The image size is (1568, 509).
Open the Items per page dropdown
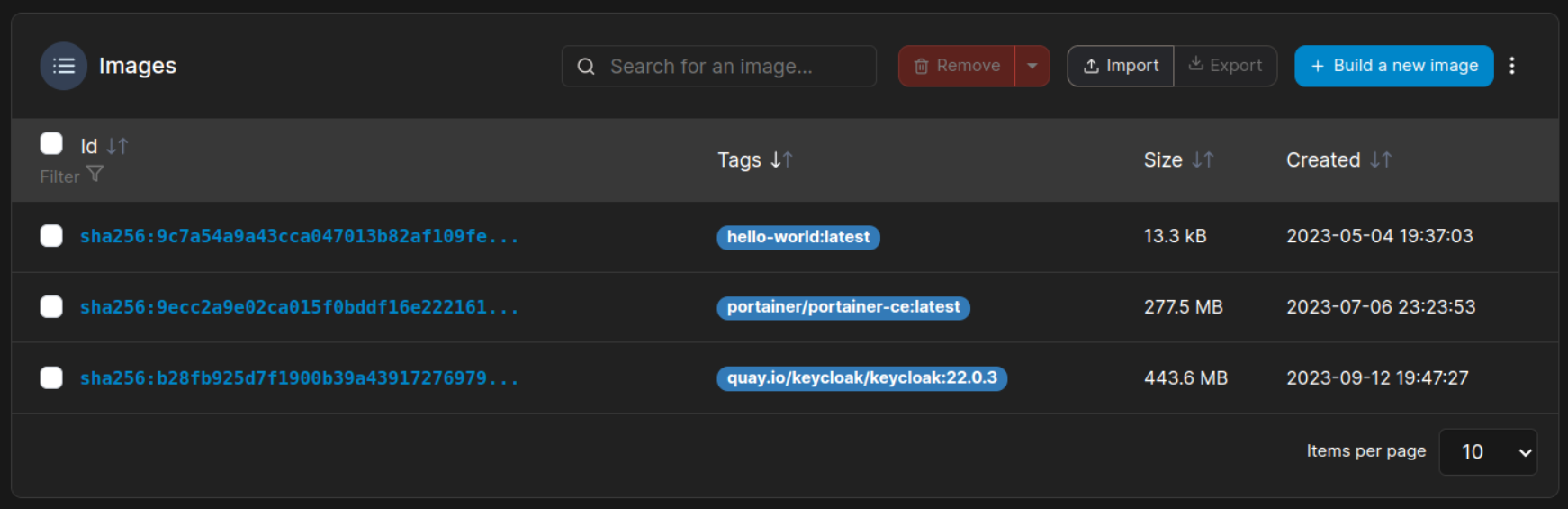click(x=1488, y=452)
